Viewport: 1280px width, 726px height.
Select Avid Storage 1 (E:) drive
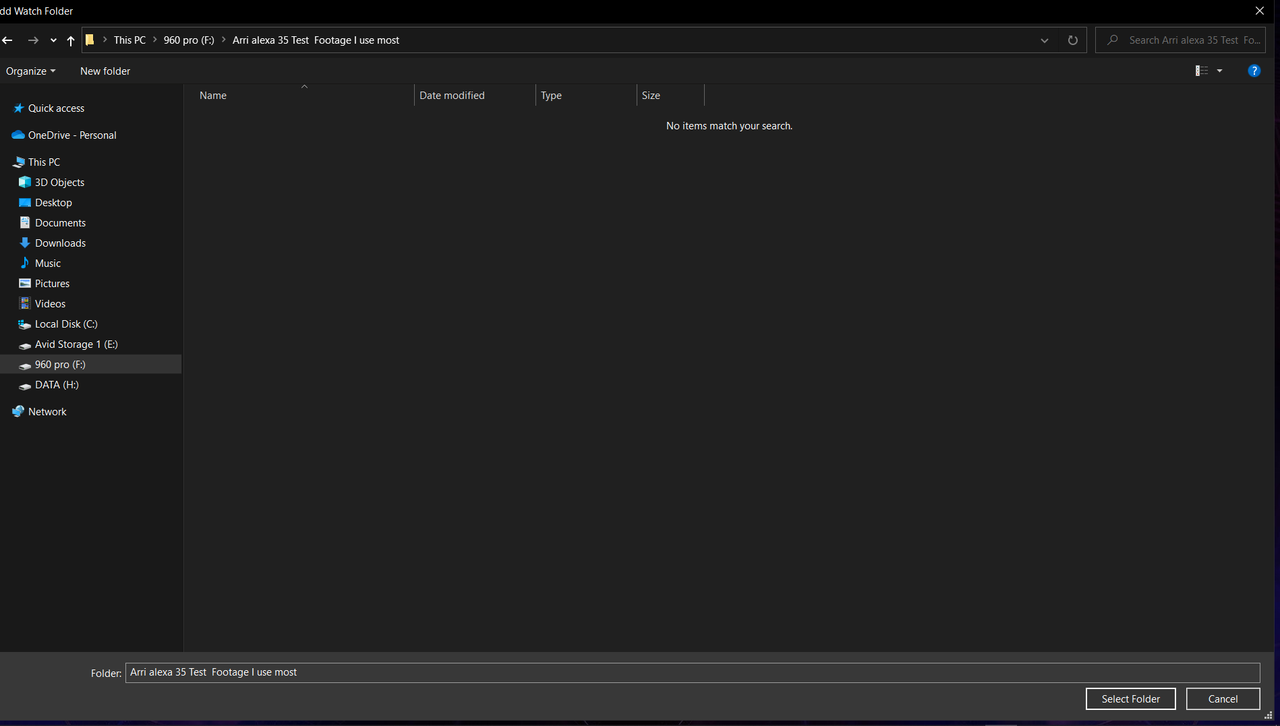(x=76, y=344)
